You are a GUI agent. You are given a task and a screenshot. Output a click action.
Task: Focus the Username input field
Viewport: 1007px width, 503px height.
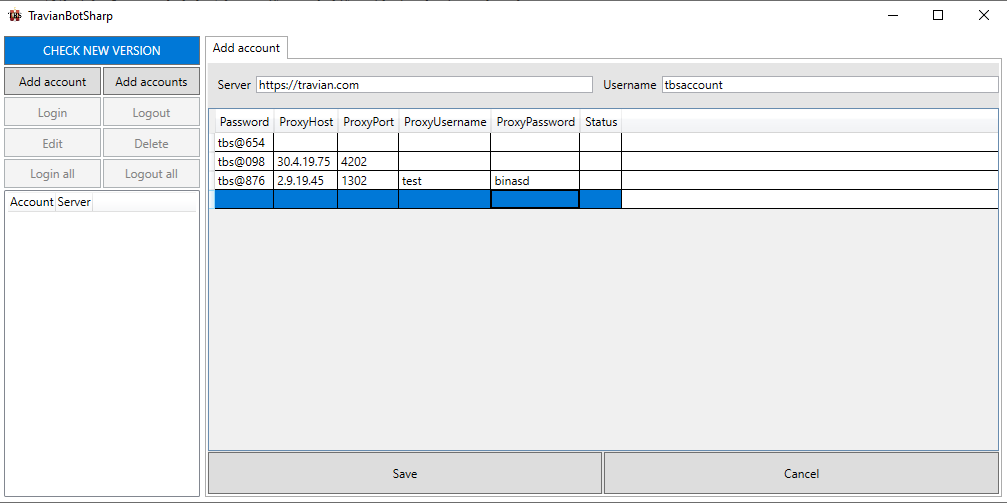tap(830, 85)
